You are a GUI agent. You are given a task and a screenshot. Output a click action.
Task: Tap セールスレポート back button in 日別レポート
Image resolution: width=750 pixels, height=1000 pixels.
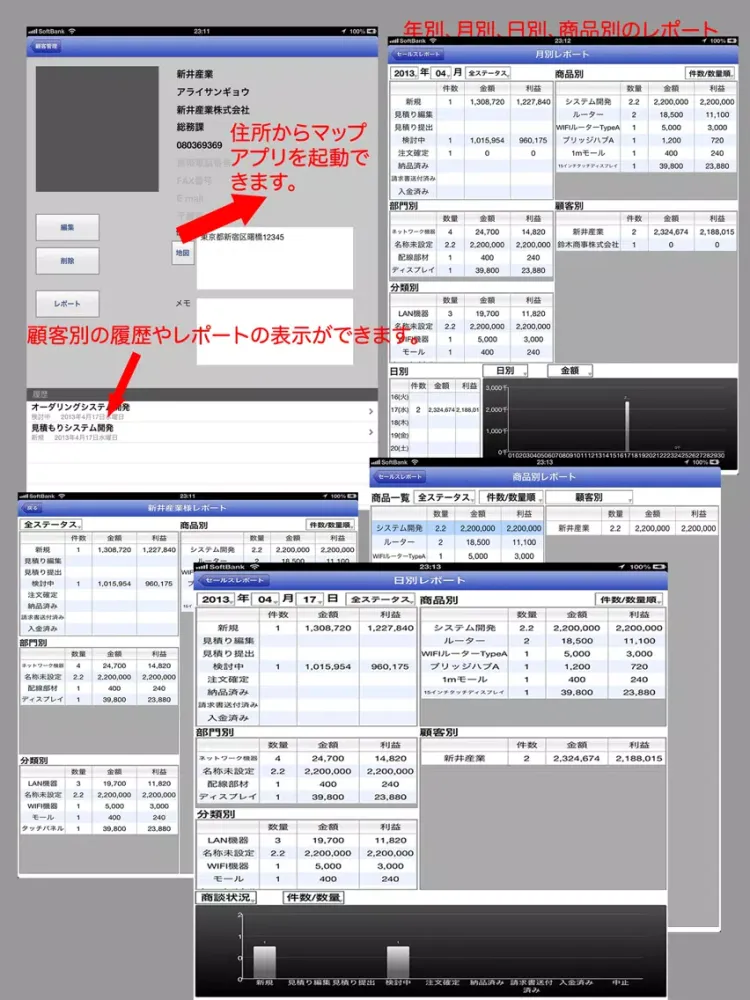point(233,580)
